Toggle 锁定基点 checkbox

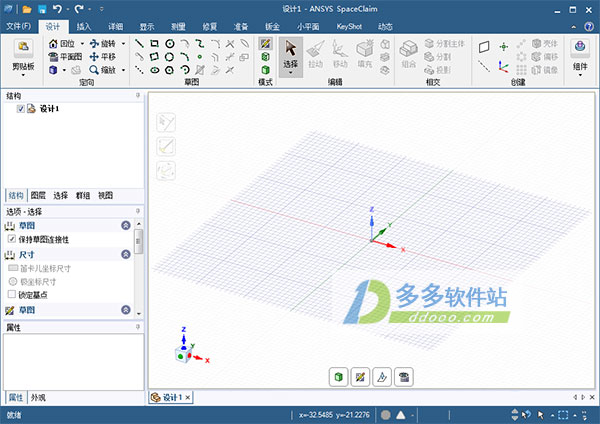click(11, 295)
